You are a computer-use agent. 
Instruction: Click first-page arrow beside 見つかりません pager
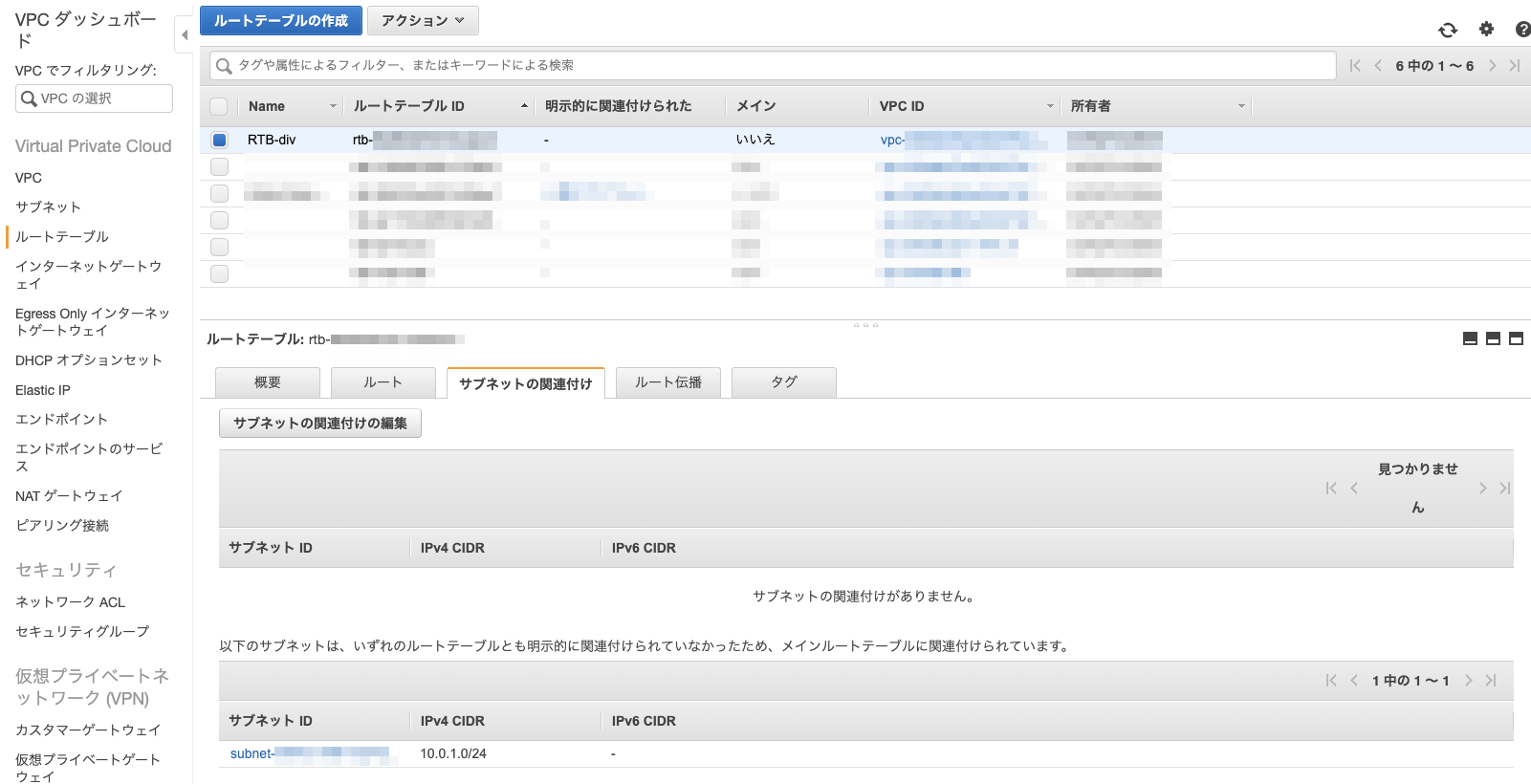click(1331, 489)
